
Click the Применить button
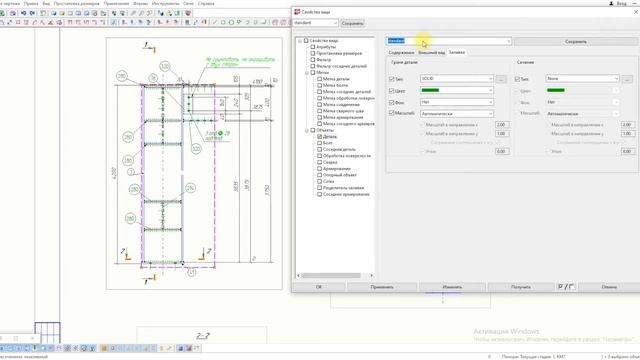[x=382, y=287]
